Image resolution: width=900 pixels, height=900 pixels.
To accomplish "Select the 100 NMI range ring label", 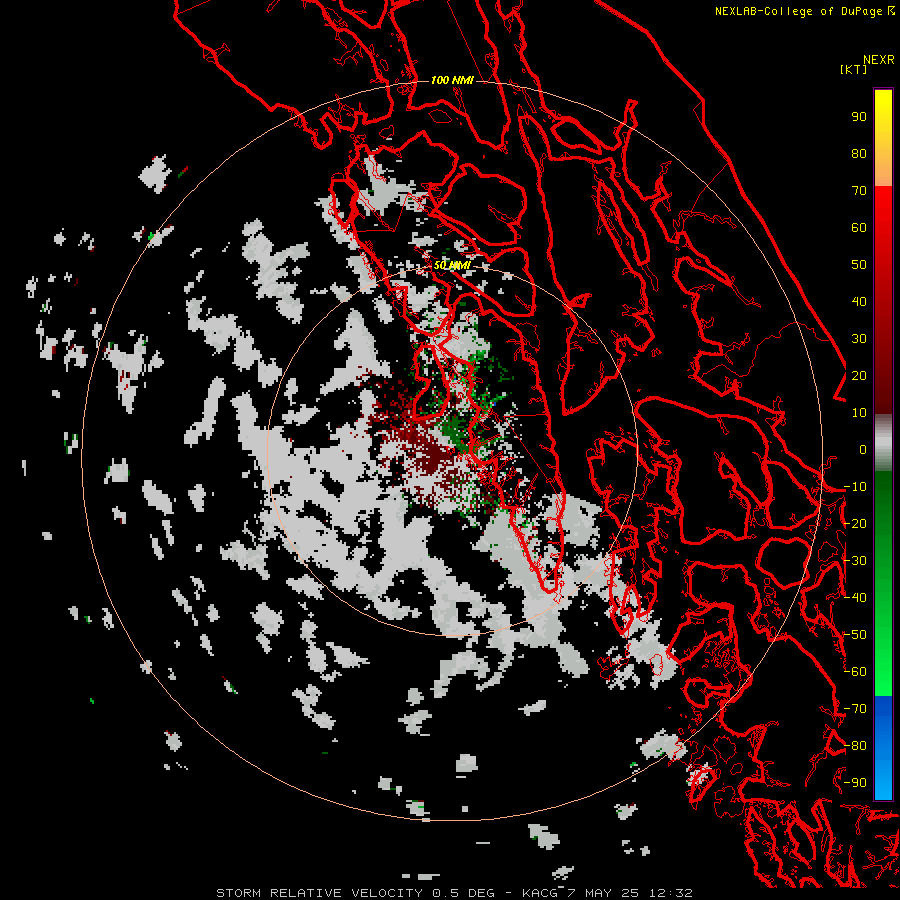I will tap(452, 80).
